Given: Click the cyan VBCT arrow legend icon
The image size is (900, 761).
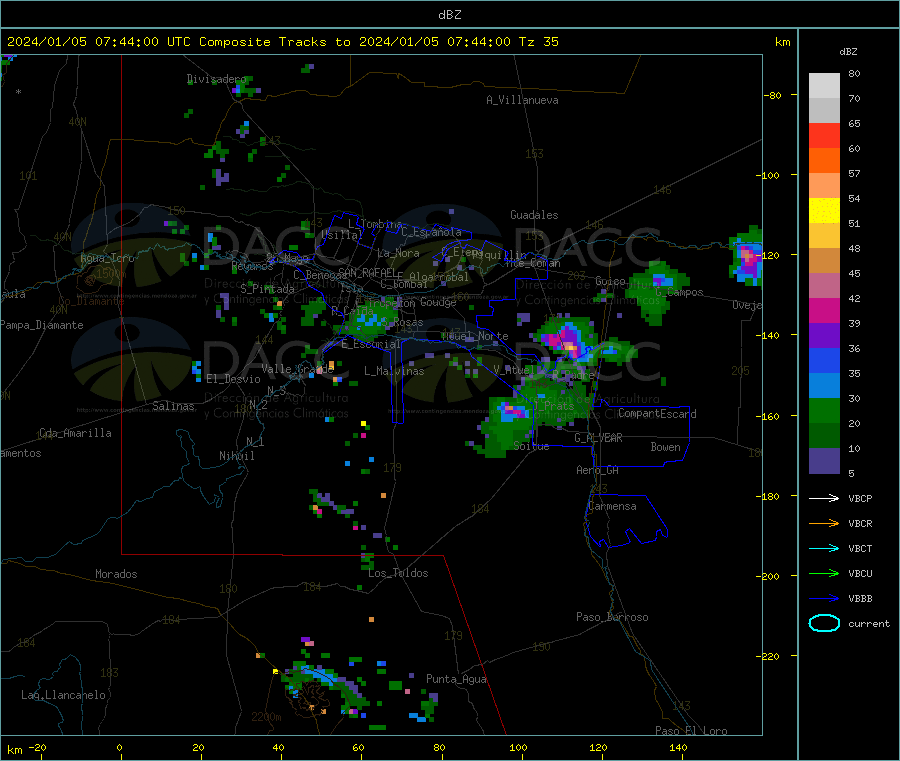Looking at the screenshot, I should (824, 549).
